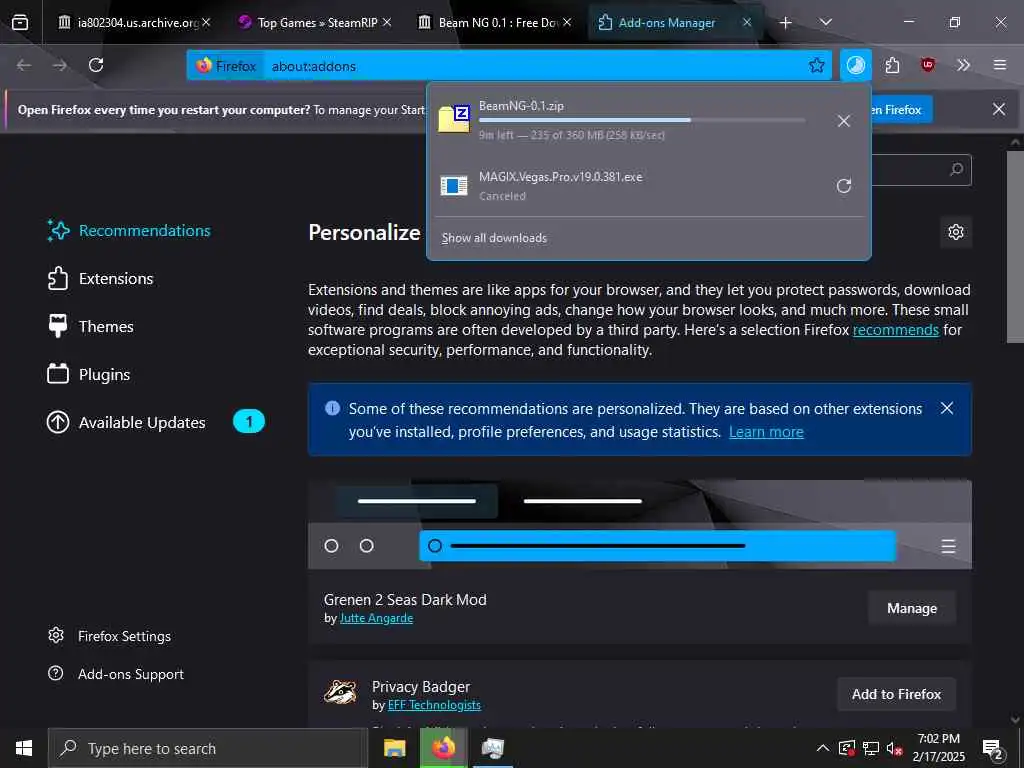Click Grenen 2 Seas theme preview

(x=639, y=524)
